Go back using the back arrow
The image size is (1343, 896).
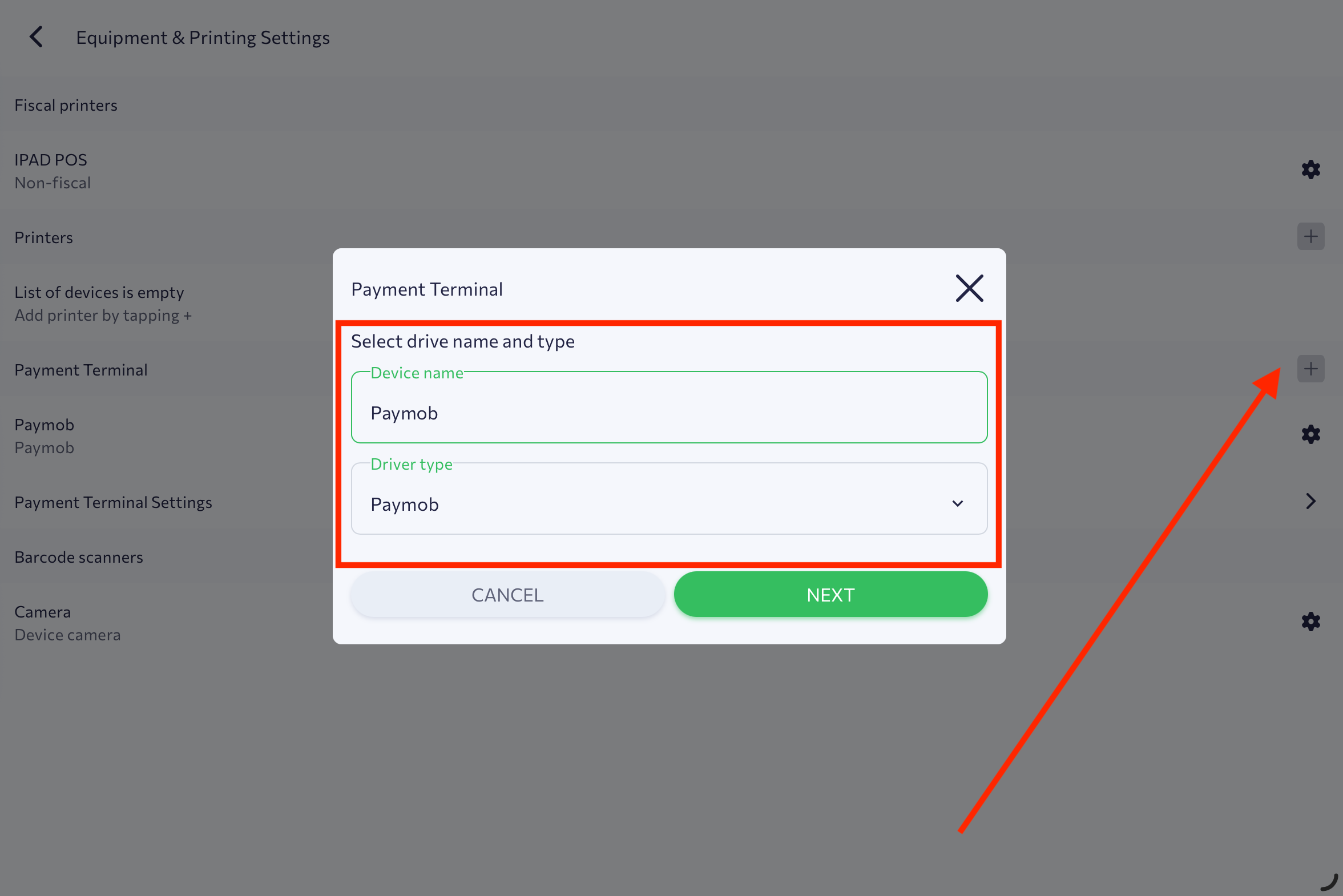pyautogui.click(x=36, y=37)
